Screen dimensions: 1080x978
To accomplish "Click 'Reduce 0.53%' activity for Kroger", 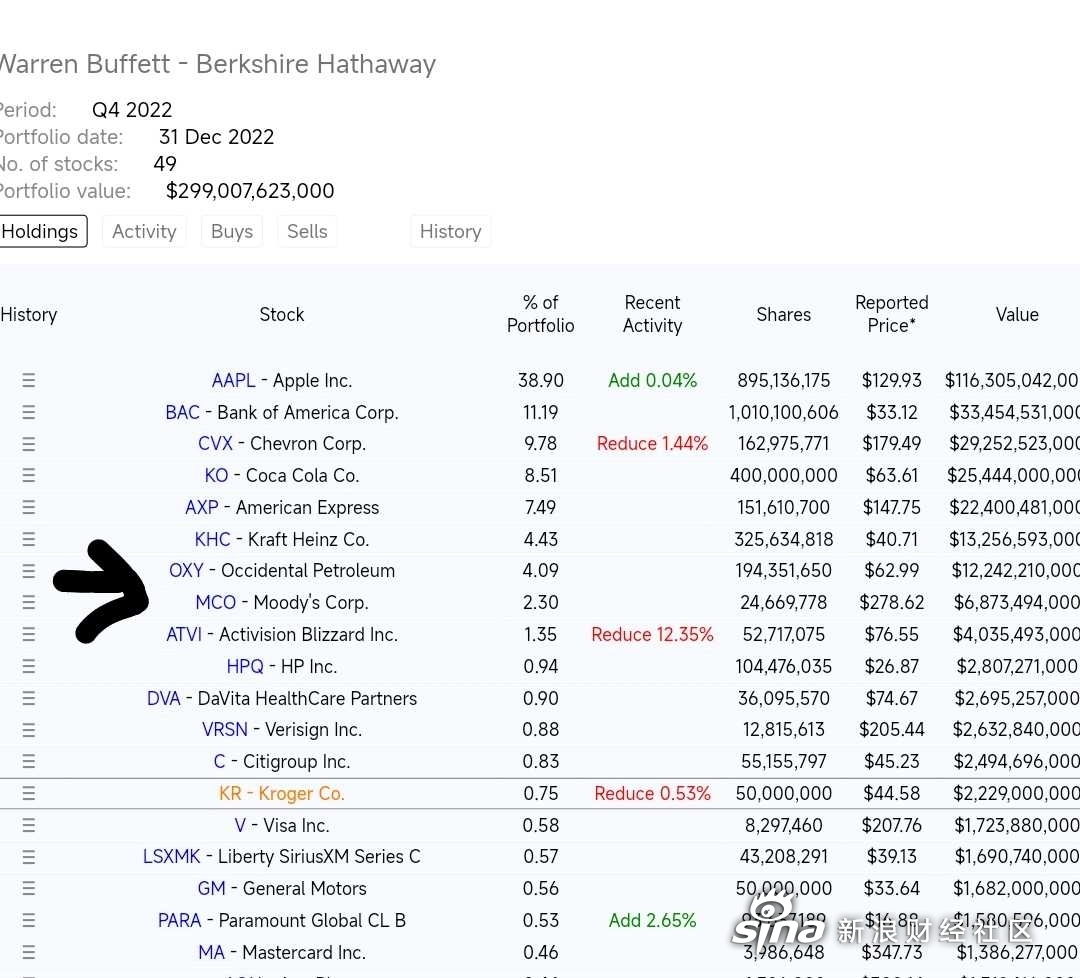I will click(x=652, y=793).
